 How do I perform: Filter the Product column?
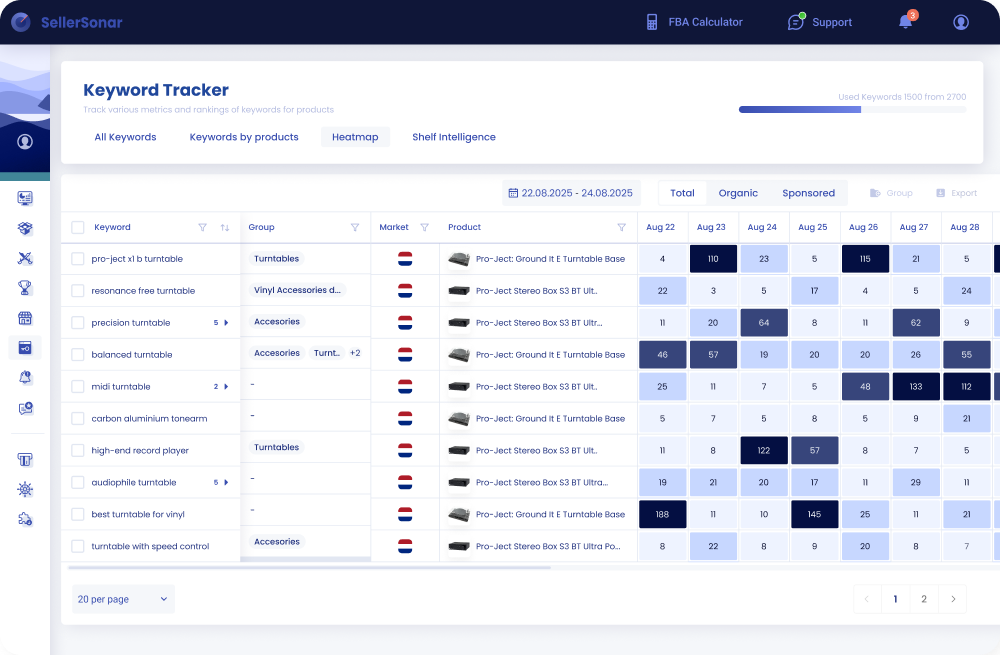[x=621, y=228]
